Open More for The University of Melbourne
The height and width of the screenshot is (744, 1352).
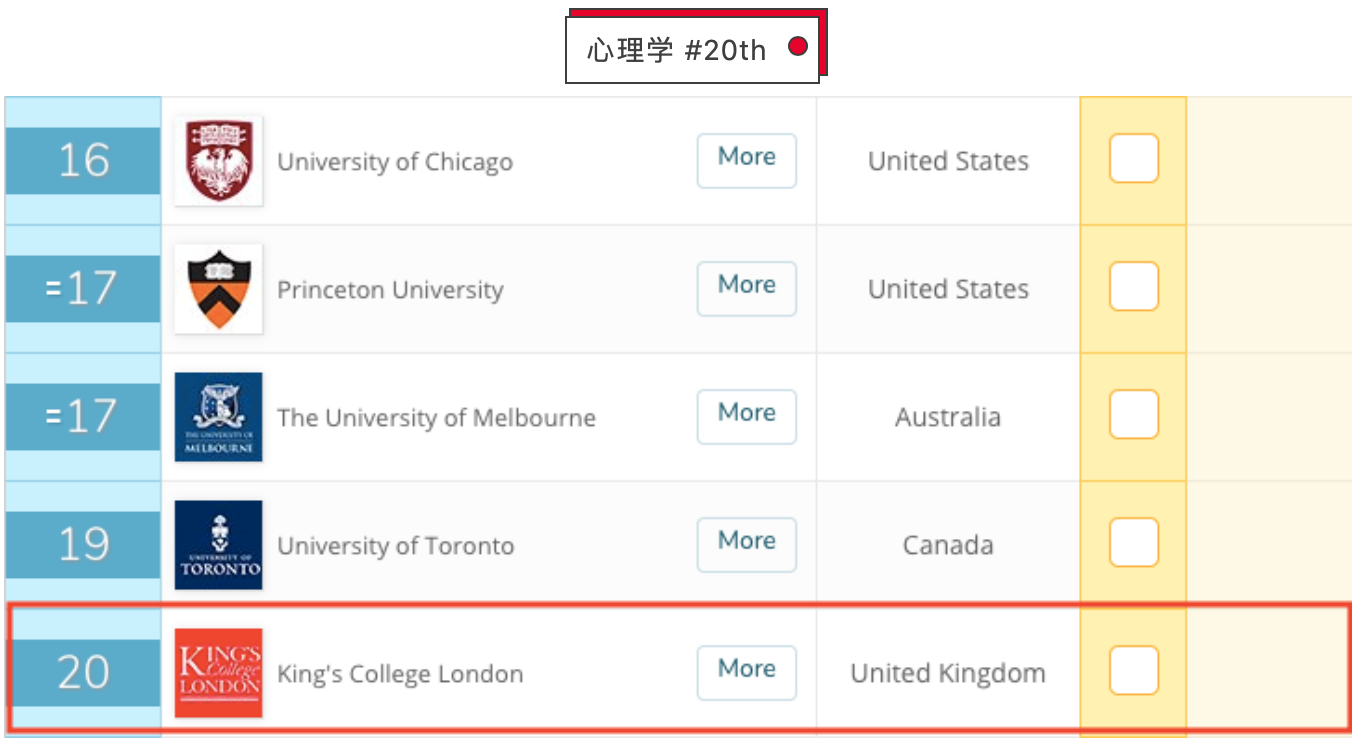click(x=746, y=416)
